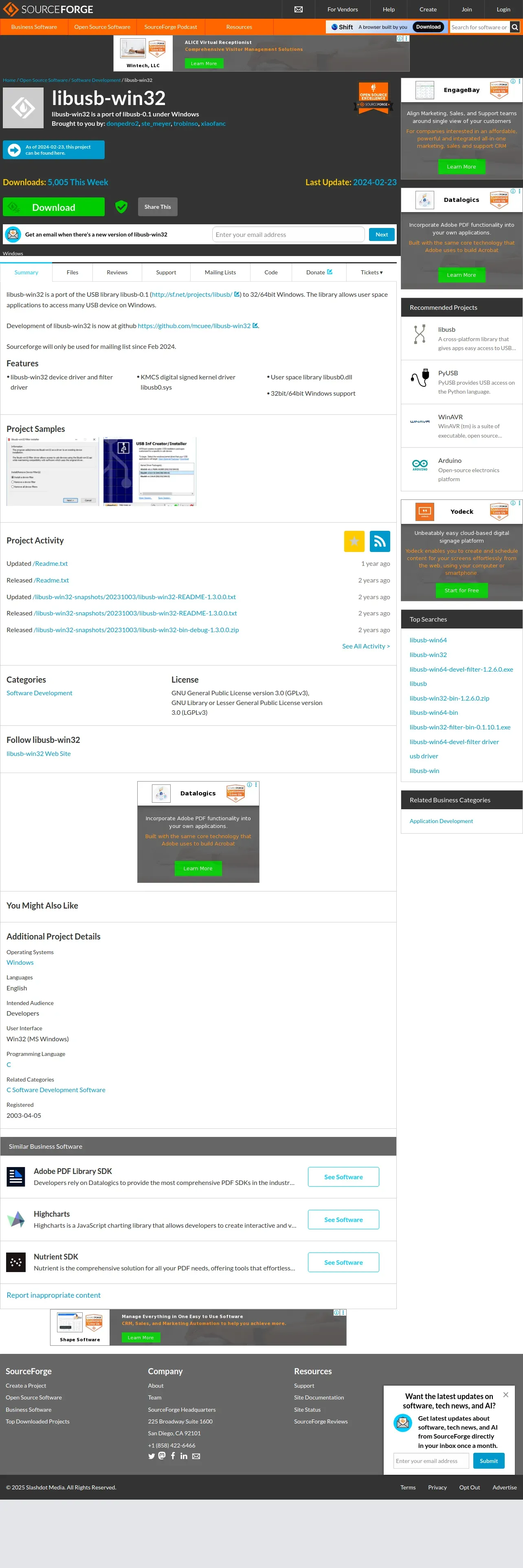Click the AdChoices icon on EngageBay ad
This screenshot has height=1568, width=523.
(513, 81)
